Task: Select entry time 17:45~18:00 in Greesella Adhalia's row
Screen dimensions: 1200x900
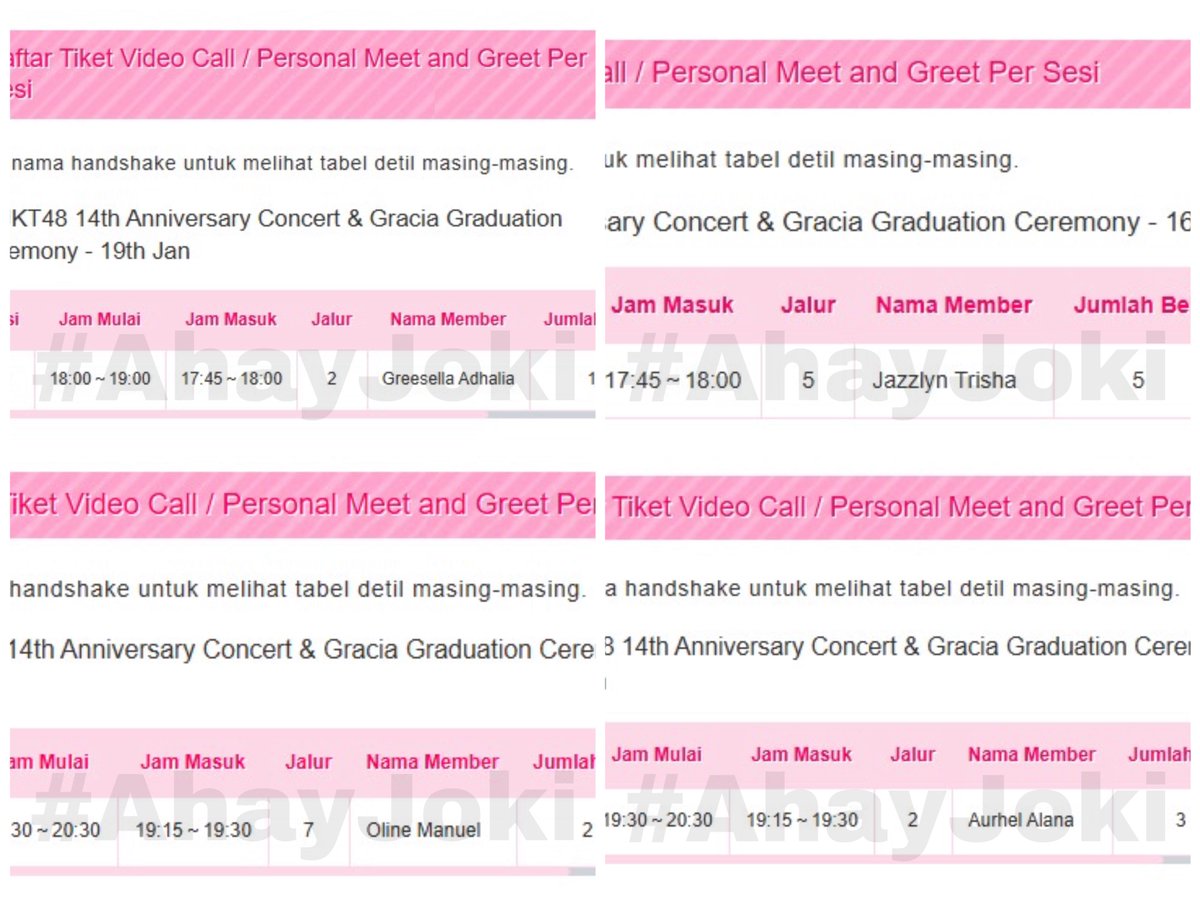Action: (232, 379)
